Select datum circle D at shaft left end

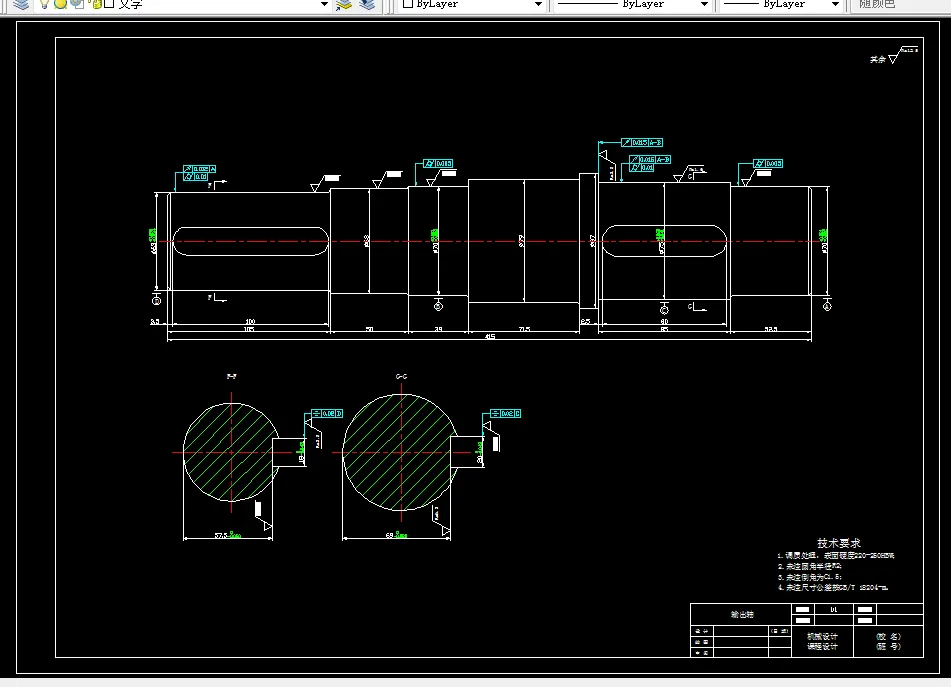(156, 301)
